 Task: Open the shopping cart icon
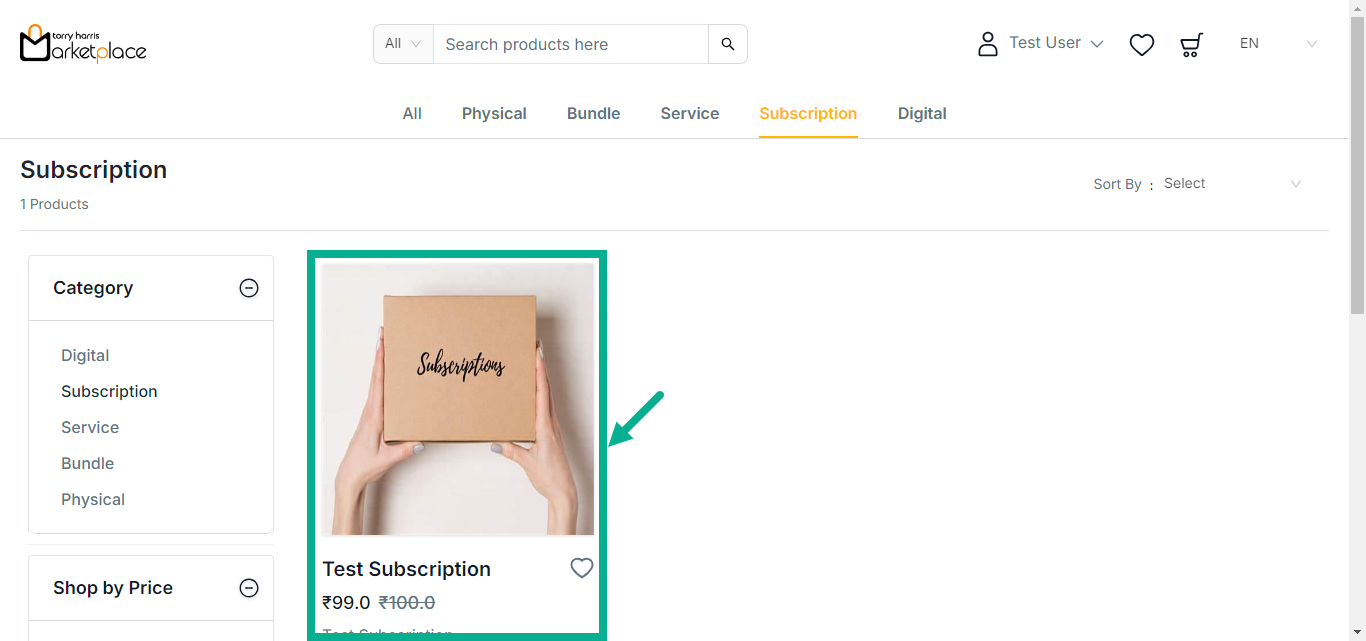(x=1191, y=45)
